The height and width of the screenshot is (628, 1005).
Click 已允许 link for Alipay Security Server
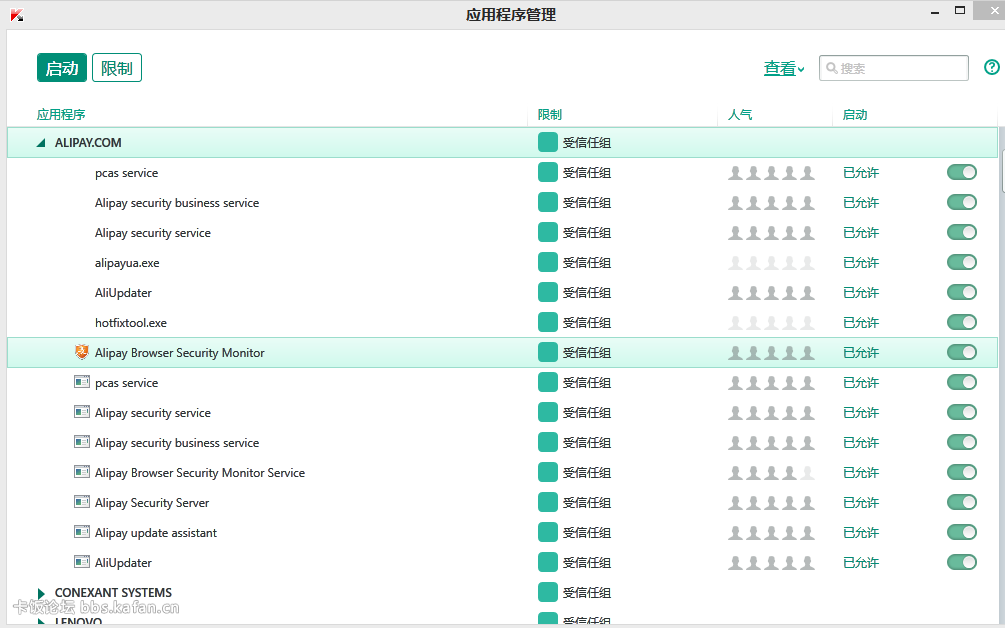(x=861, y=502)
